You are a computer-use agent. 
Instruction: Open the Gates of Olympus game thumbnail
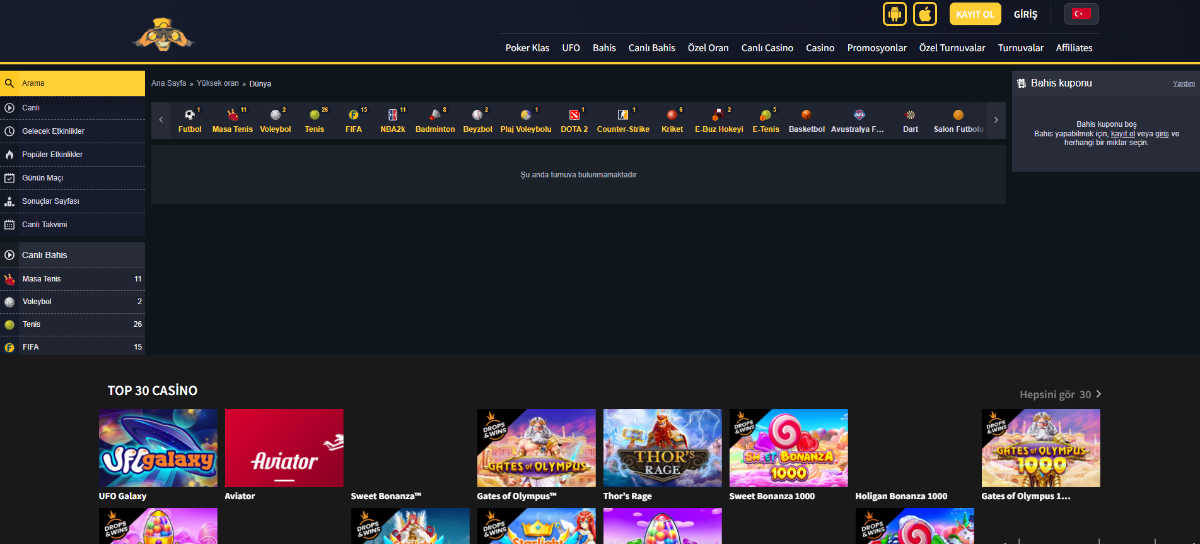[x=536, y=448]
